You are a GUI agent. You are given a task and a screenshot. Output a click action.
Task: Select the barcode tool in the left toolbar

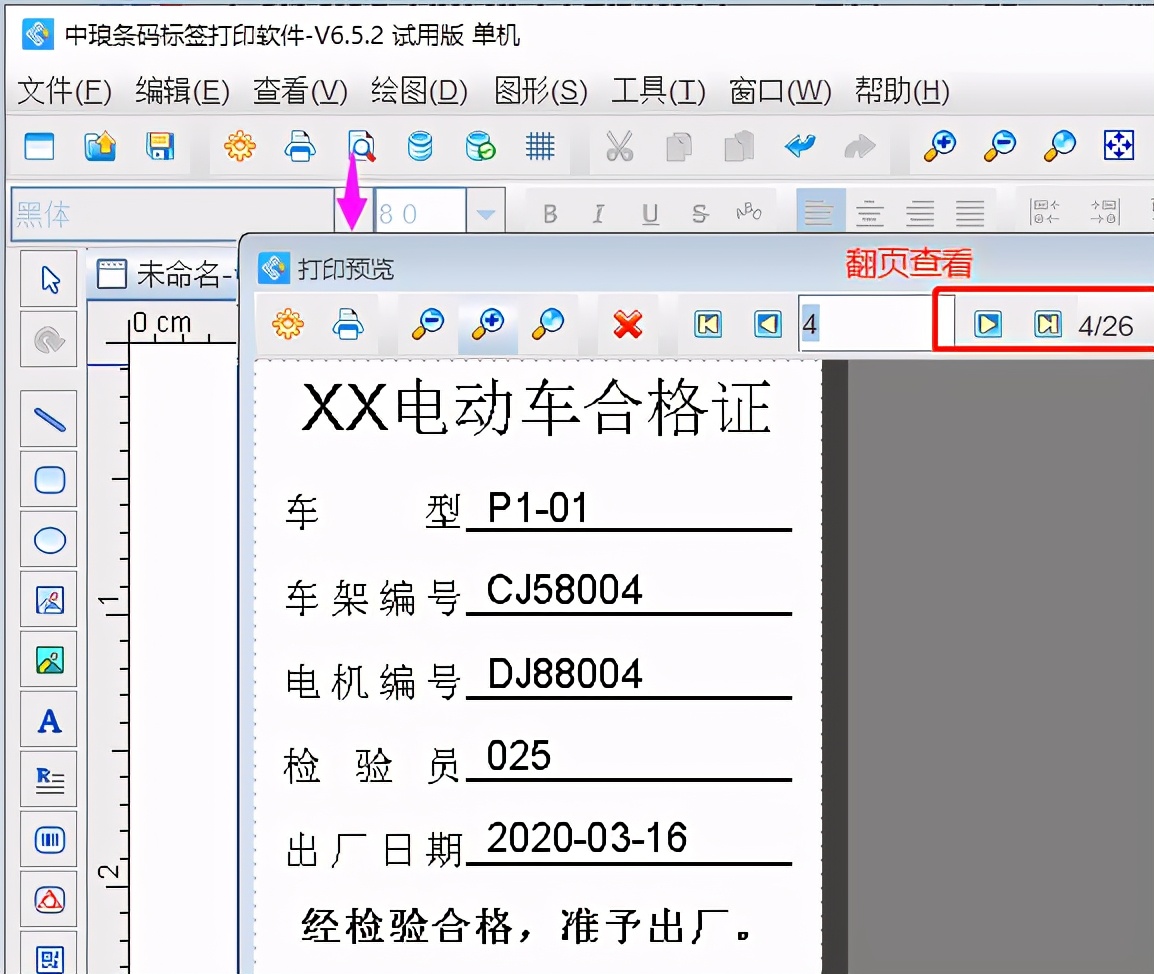[x=49, y=840]
